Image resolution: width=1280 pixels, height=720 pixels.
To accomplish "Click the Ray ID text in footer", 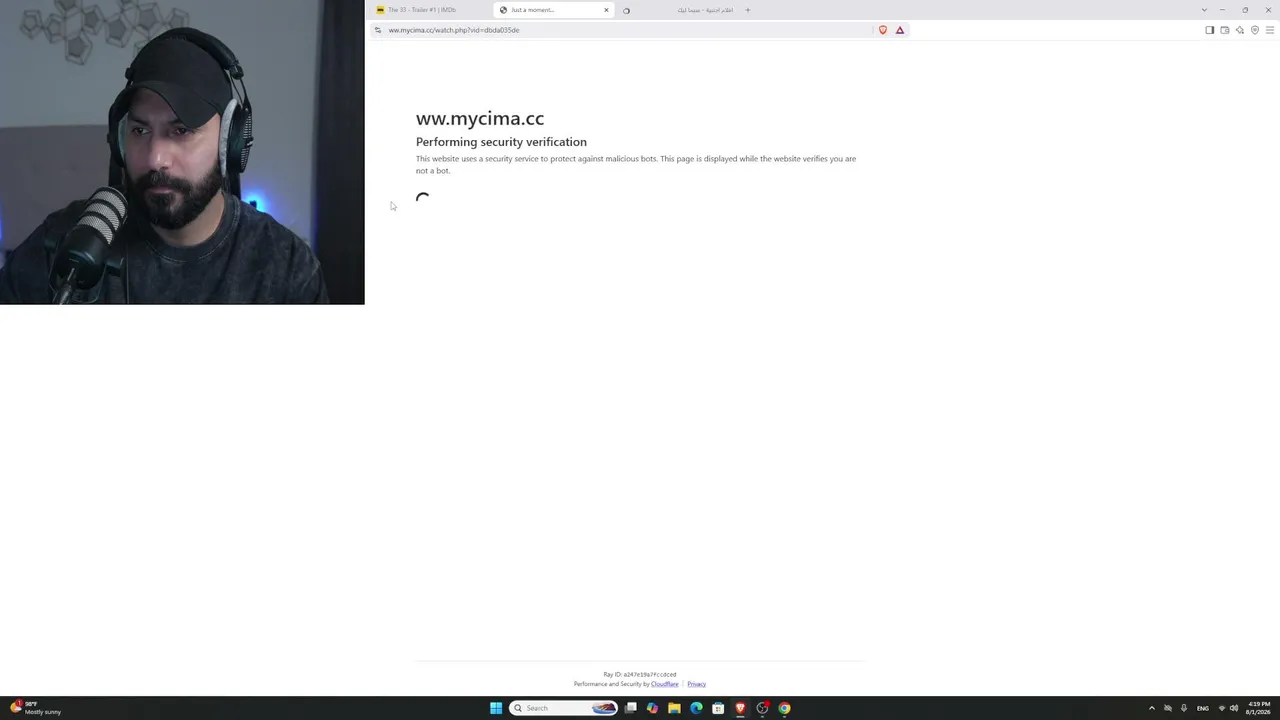I will 640,675.
